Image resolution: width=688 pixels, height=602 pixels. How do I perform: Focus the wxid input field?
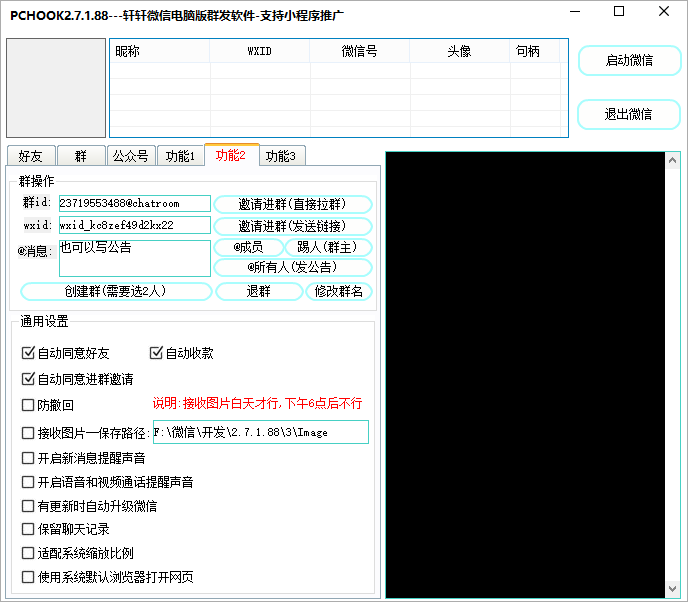point(135,225)
